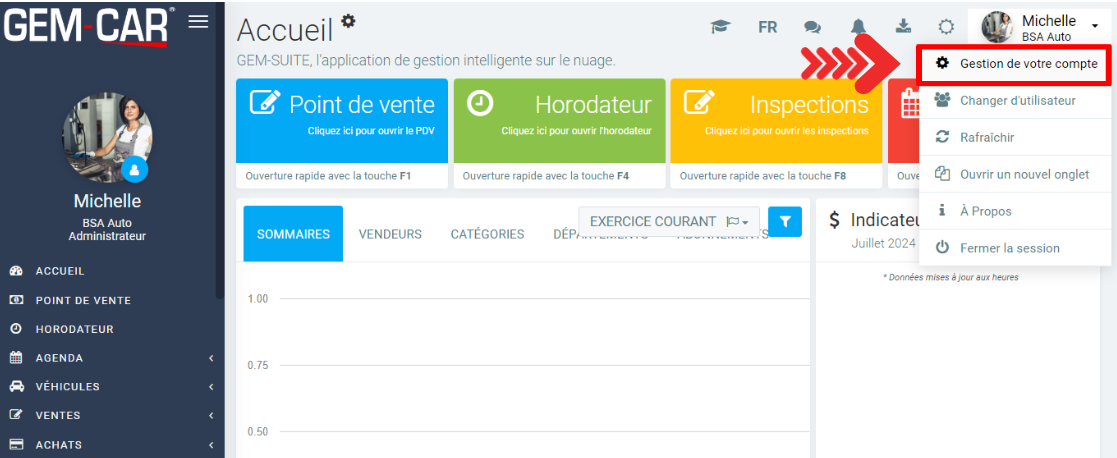The image size is (1117, 458).
Task: Click the blue user badge on avatar
Action: 134,170
